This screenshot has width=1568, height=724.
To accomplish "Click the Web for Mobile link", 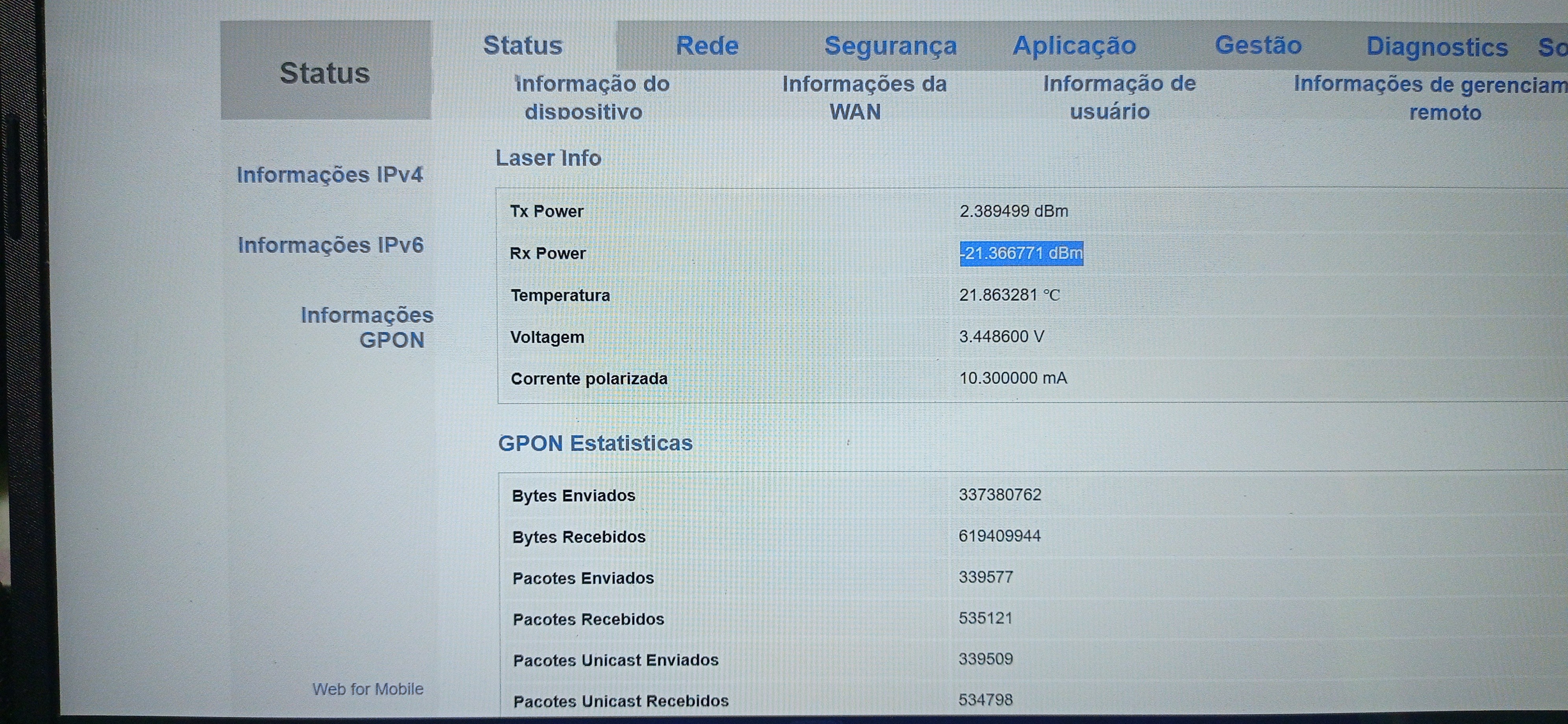I will [368, 689].
